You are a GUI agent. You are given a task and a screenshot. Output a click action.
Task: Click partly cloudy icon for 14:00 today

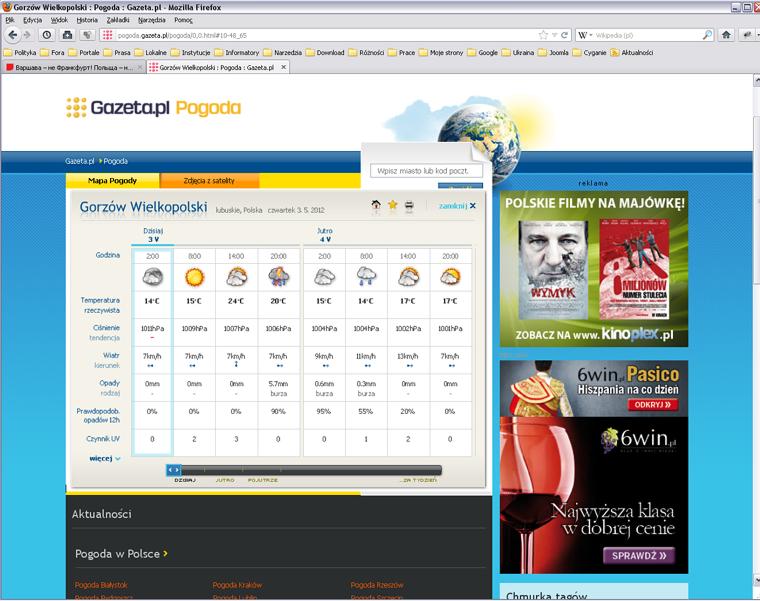(x=237, y=277)
